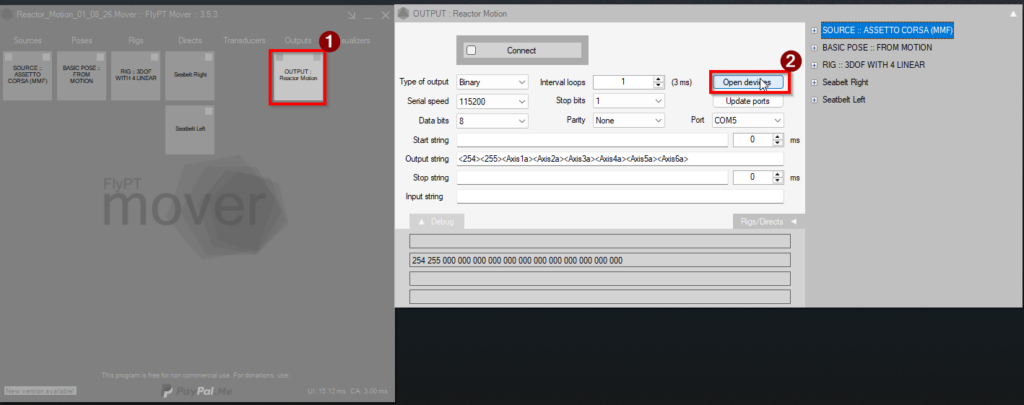Image resolution: width=1024 pixels, height=405 pixels.
Task: Click the Update ports button
Action: [747, 102]
